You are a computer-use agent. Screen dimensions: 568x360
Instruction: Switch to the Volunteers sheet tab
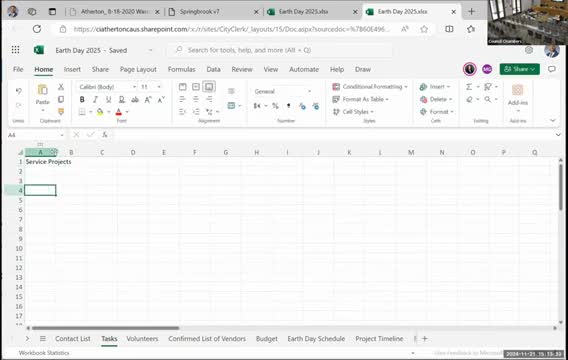tap(142, 339)
